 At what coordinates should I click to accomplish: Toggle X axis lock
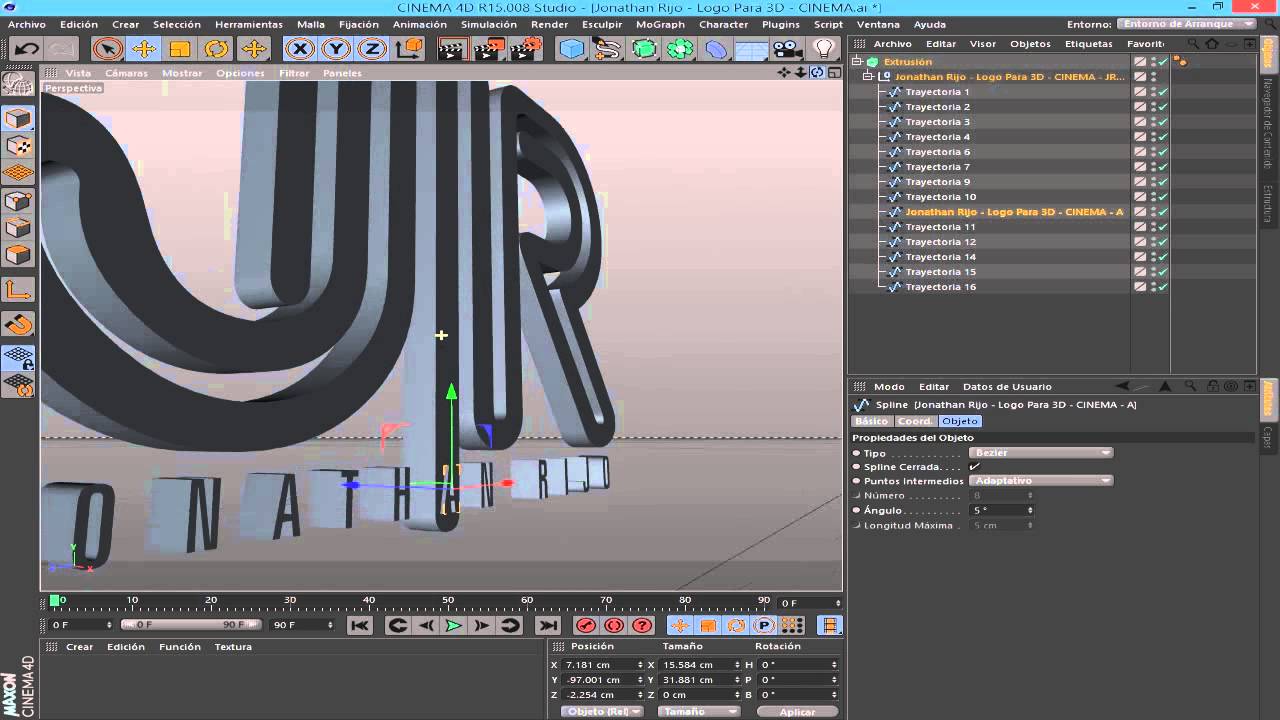[x=299, y=48]
